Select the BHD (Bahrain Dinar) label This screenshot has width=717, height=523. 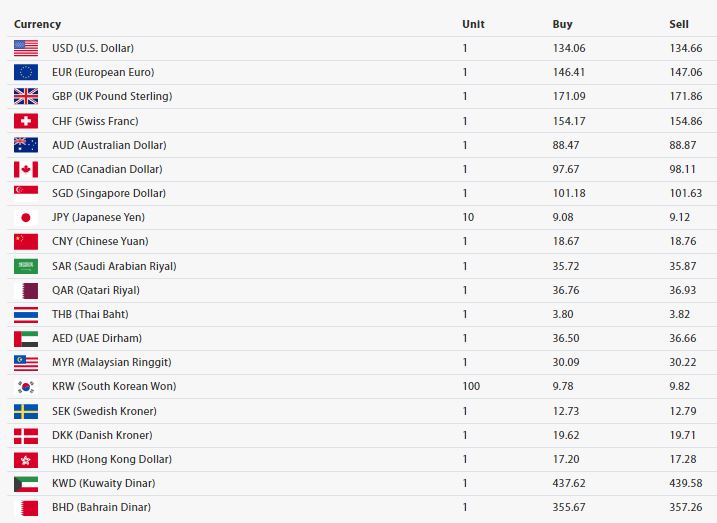point(101,507)
